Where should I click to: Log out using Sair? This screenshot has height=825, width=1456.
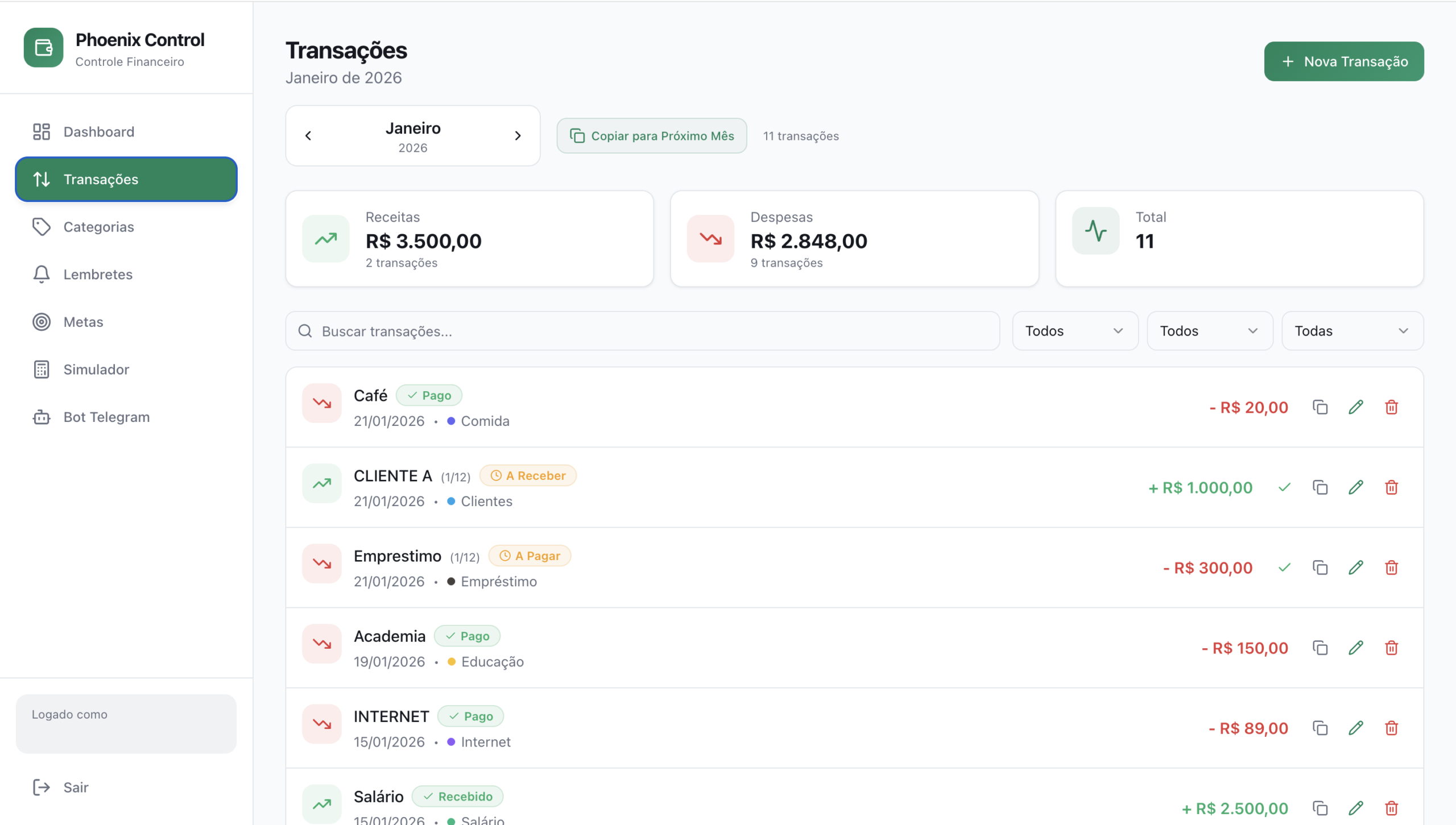[x=126, y=787]
